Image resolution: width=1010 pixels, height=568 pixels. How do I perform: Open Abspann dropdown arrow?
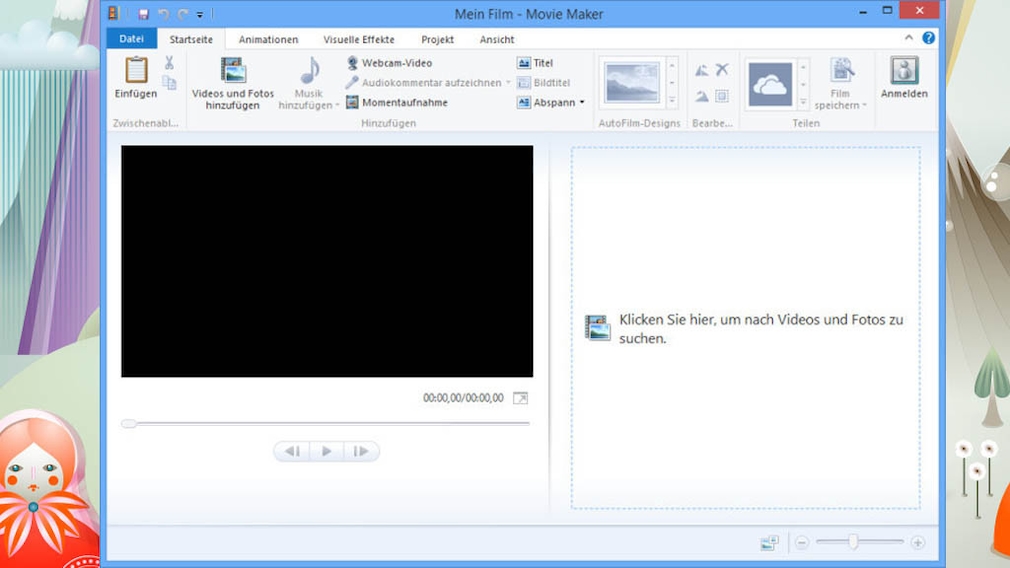coord(582,102)
